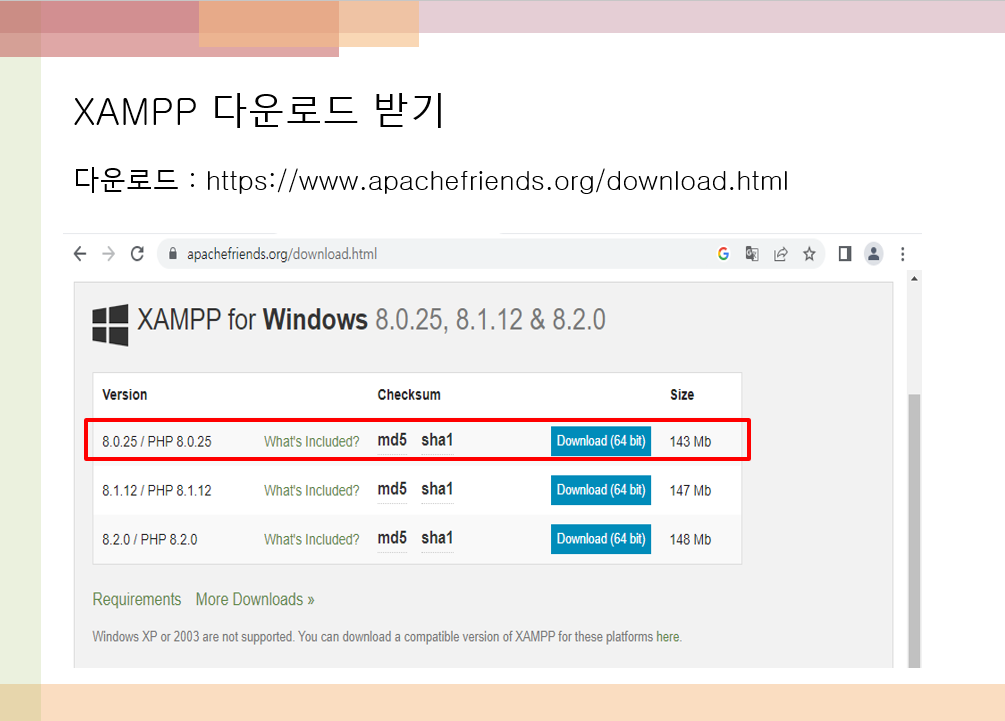Click the 8.1.12 / PHP 8.1.12 version text

pos(156,490)
